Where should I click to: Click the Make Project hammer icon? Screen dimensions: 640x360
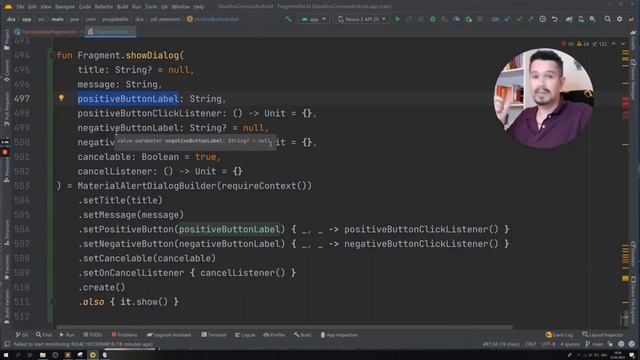(x=289, y=19)
